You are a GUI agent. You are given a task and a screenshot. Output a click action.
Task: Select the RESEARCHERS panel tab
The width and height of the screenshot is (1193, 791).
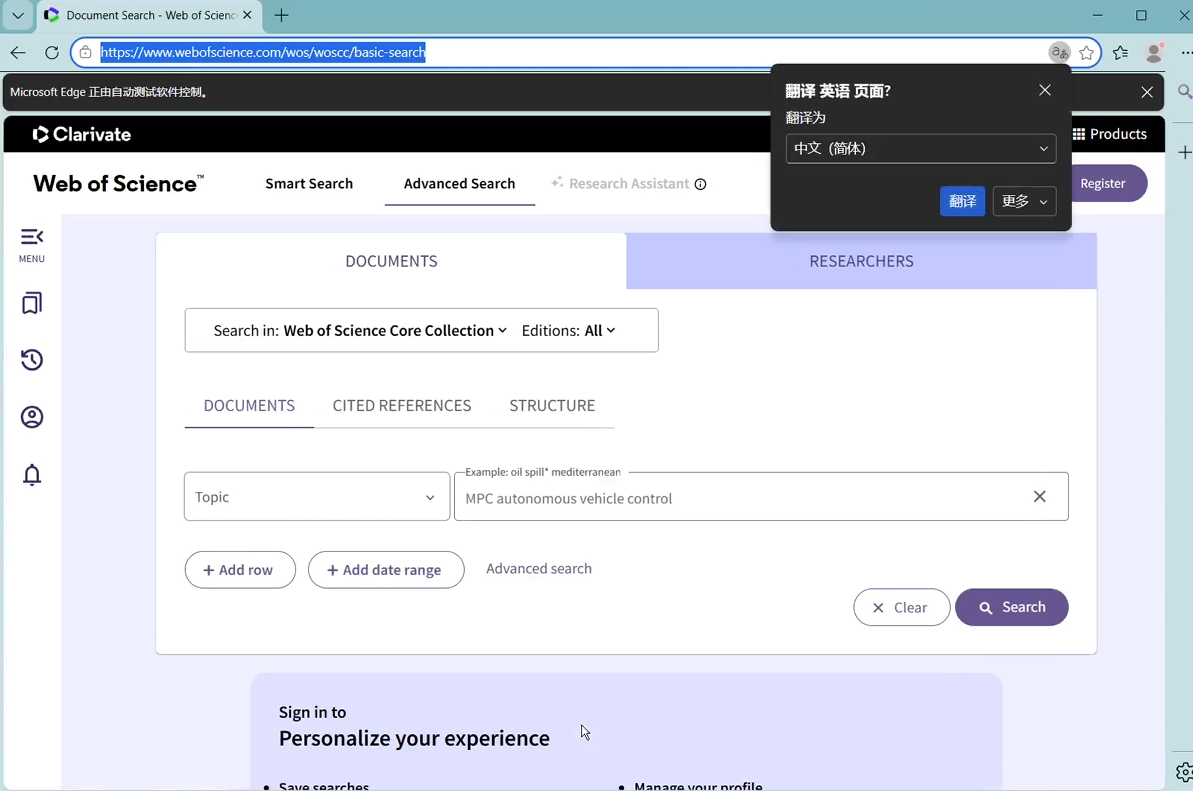861,261
